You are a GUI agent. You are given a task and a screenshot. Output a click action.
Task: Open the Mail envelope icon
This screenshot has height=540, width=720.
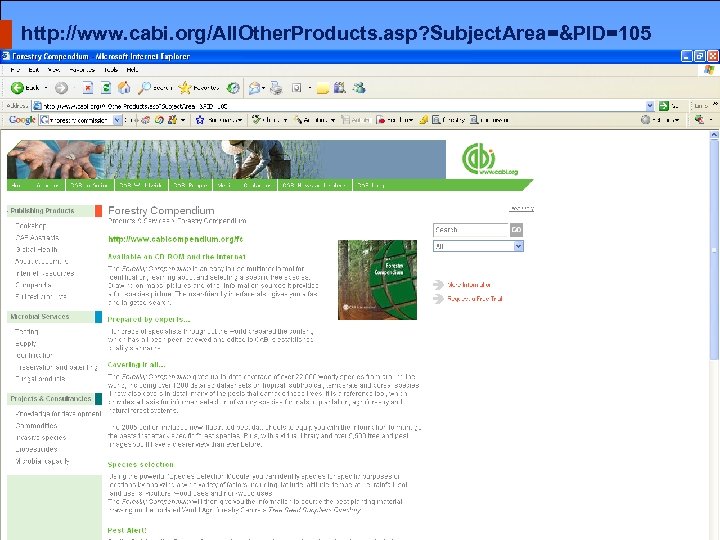tap(254, 88)
